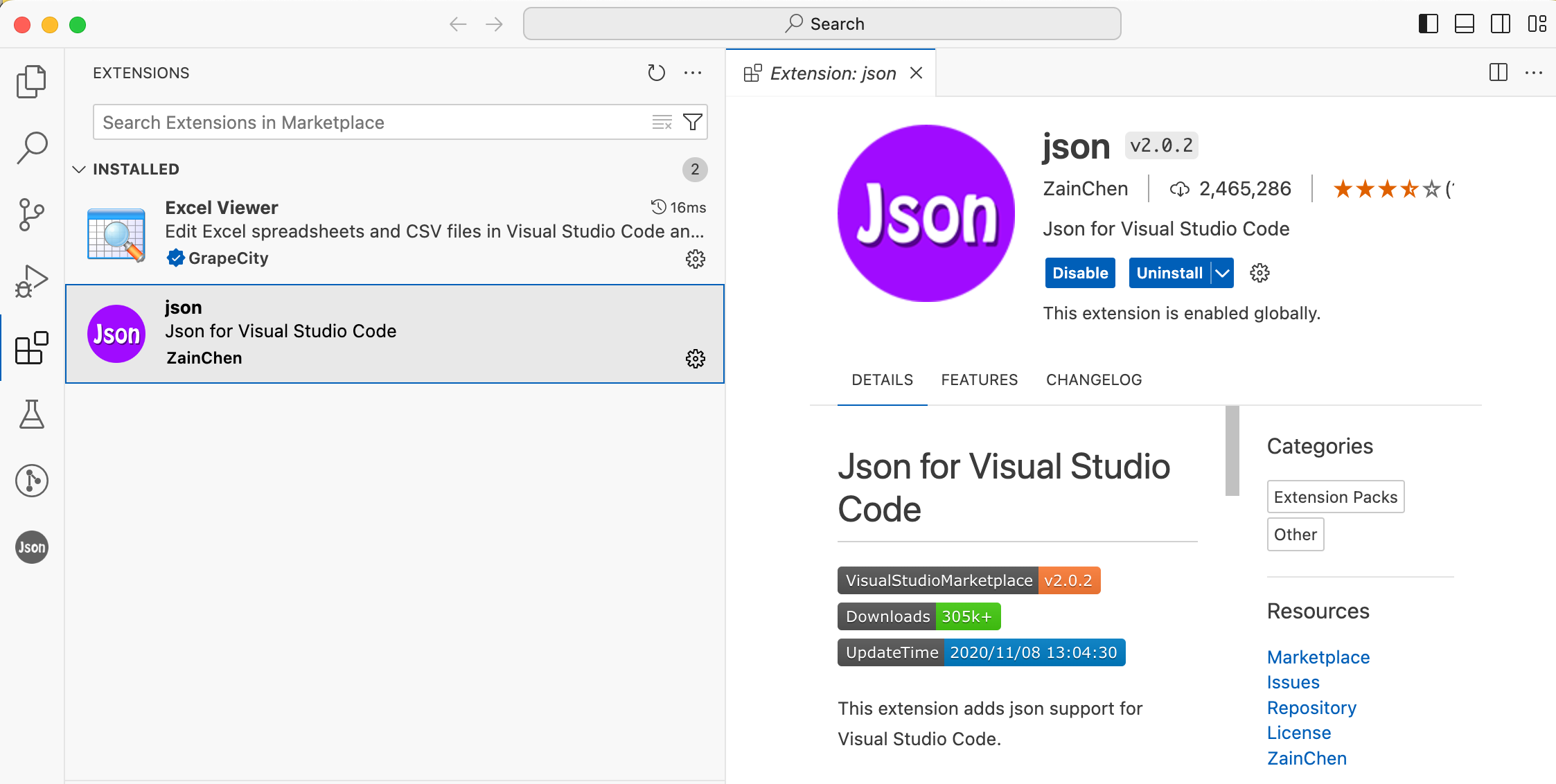This screenshot has width=1556, height=784.
Task: Disable the json extension
Action: click(x=1079, y=273)
